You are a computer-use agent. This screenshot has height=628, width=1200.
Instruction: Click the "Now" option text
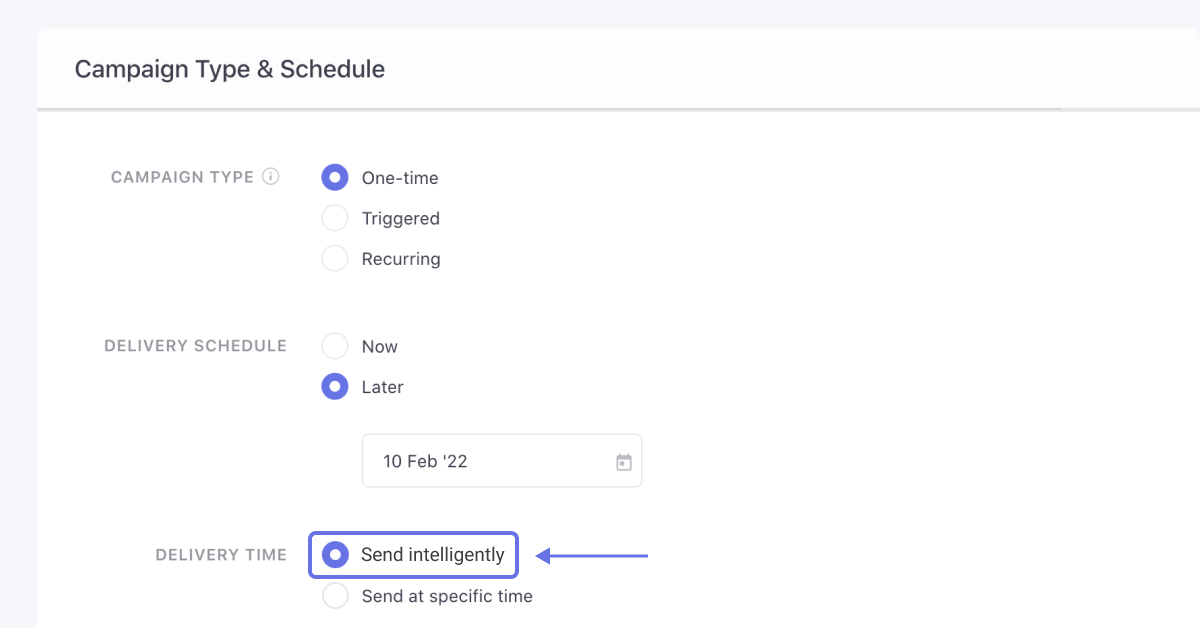click(x=380, y=346)
